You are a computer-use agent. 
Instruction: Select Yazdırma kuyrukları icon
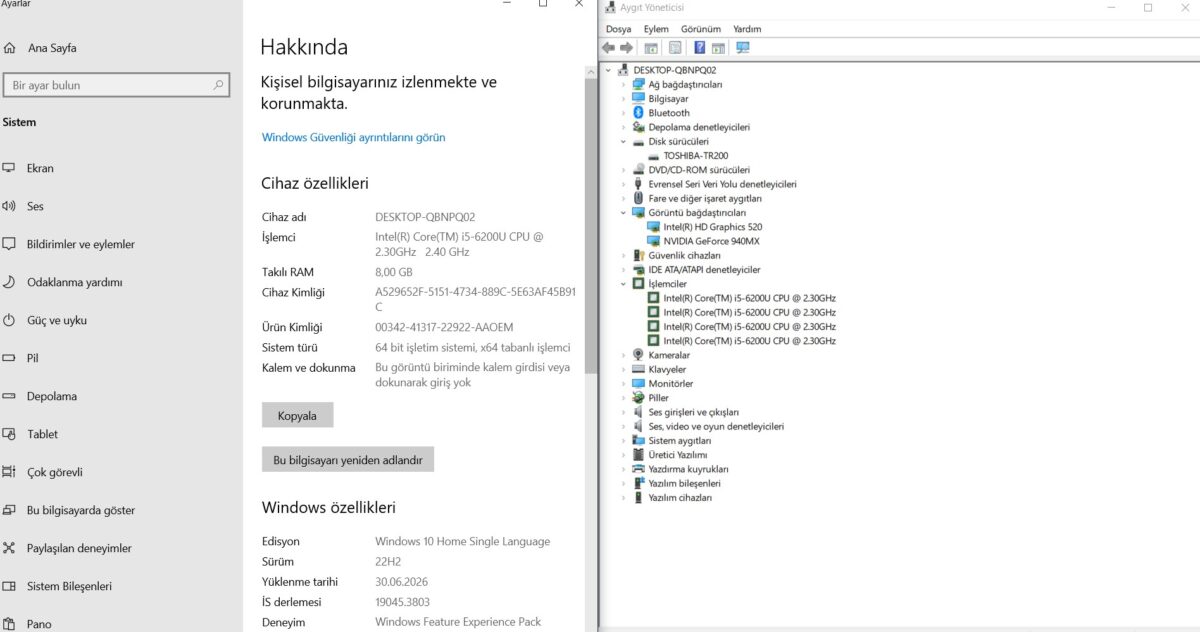(x=638, y=469)
